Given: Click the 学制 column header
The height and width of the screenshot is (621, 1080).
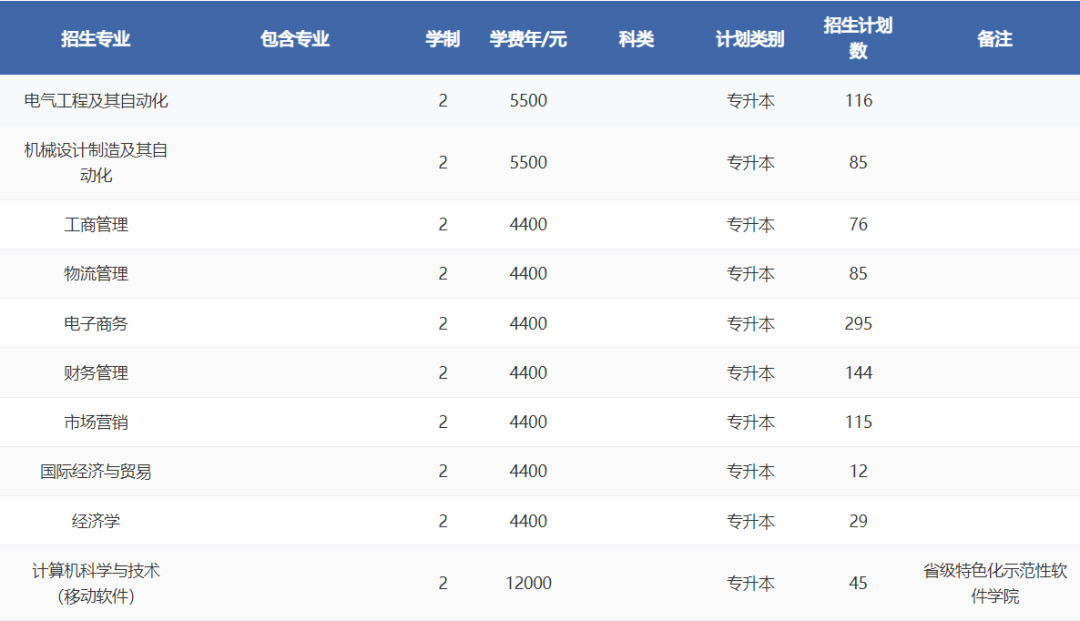Looking at the screenshot, I should [x=443, y=39].
